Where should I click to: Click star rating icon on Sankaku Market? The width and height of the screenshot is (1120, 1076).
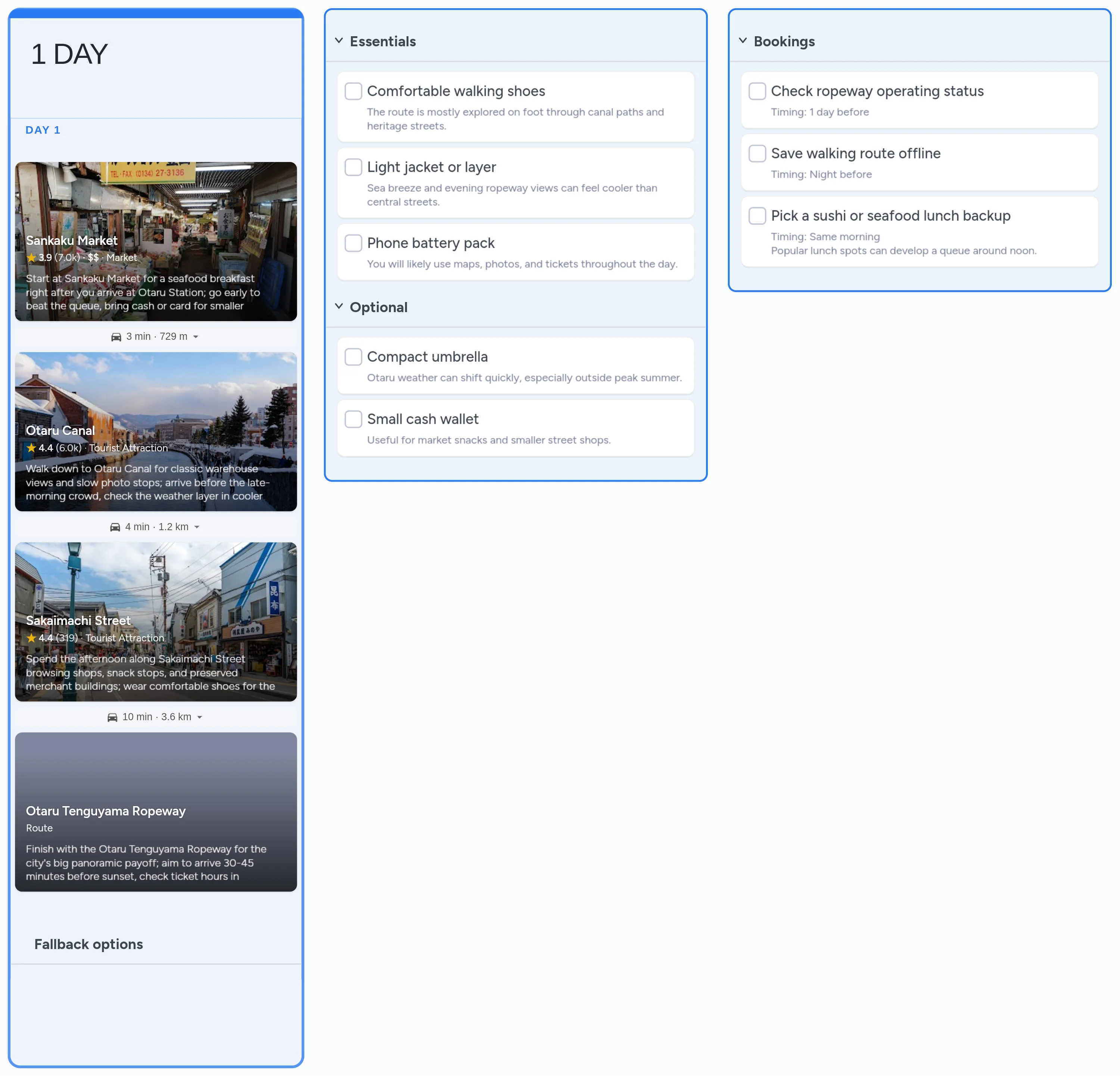[x=31, y=258]
